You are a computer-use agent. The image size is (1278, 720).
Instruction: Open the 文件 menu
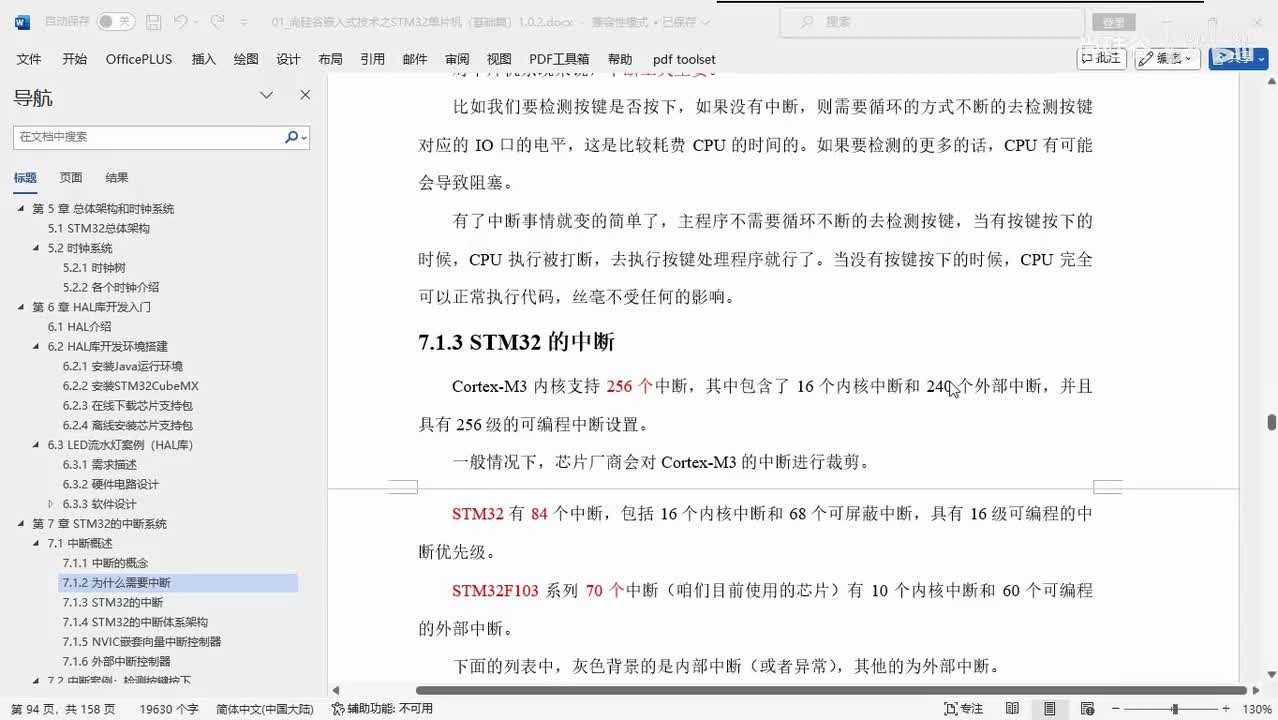(x=29, y=59)
